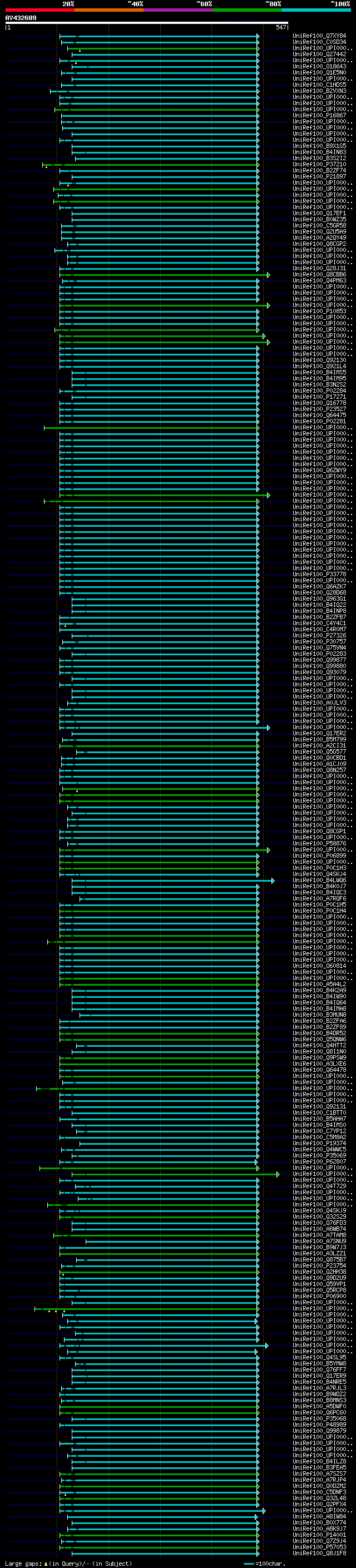Select the query label AV432609
This screenshot has height=1568, width=356.
pyautogui.click(x=21, y=18)
